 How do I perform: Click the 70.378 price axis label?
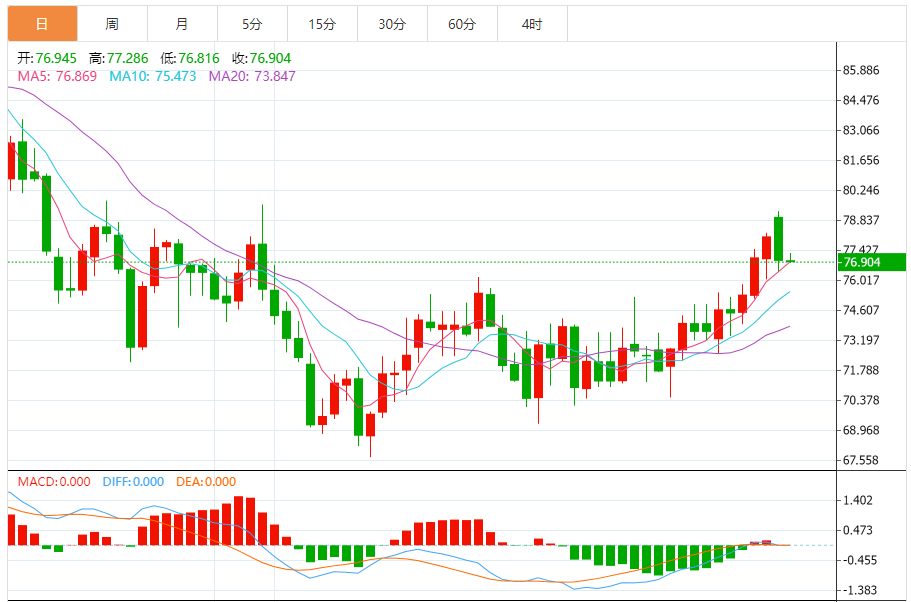coord(861,400)
